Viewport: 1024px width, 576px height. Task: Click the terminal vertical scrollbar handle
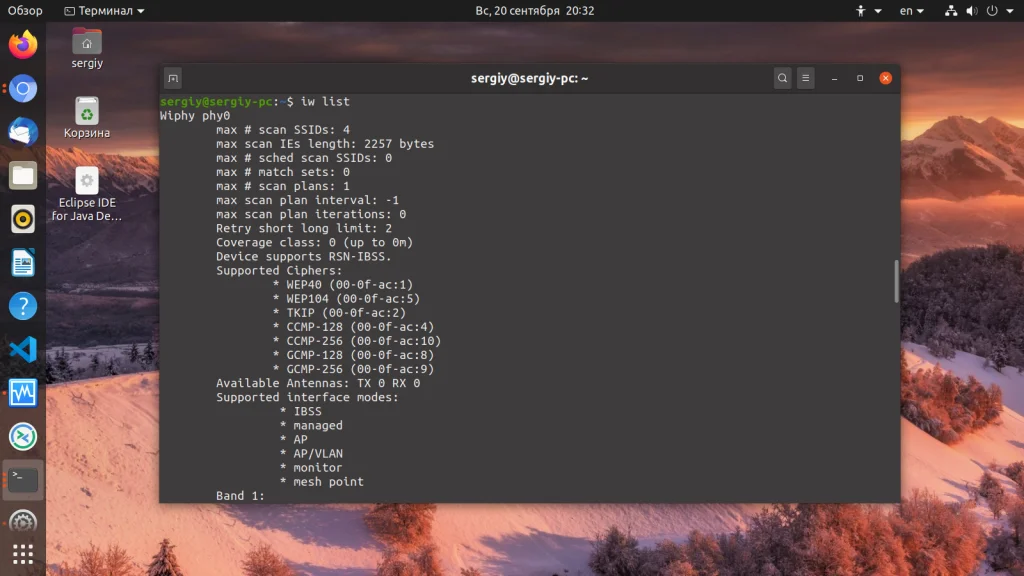point(896,281)
